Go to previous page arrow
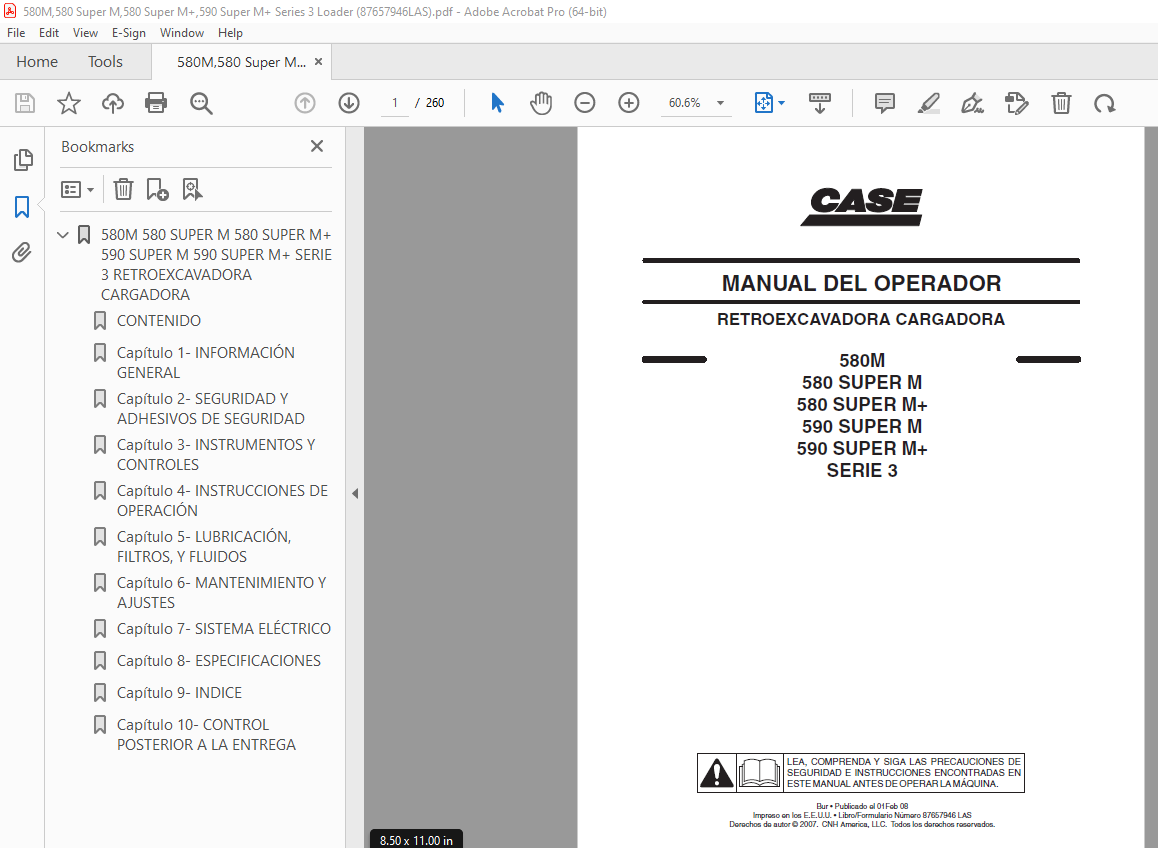The height and width of the screenshot is (848, 1158). [x=305, y=103]
